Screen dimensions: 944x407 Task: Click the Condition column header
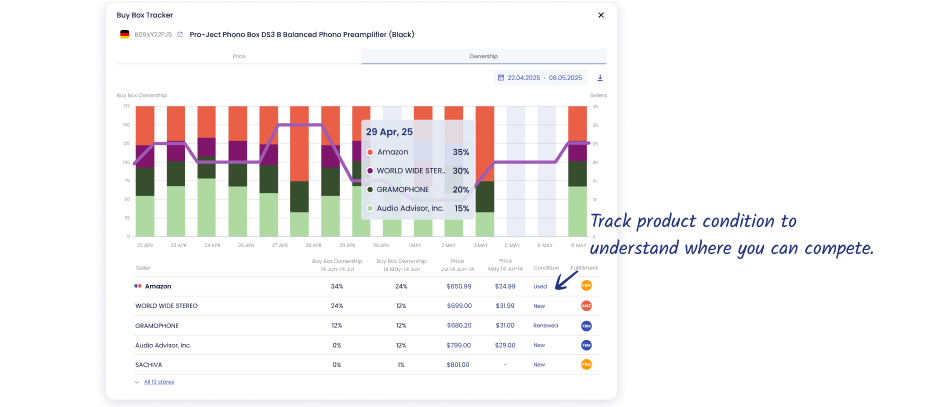click(x=546, y=268)
